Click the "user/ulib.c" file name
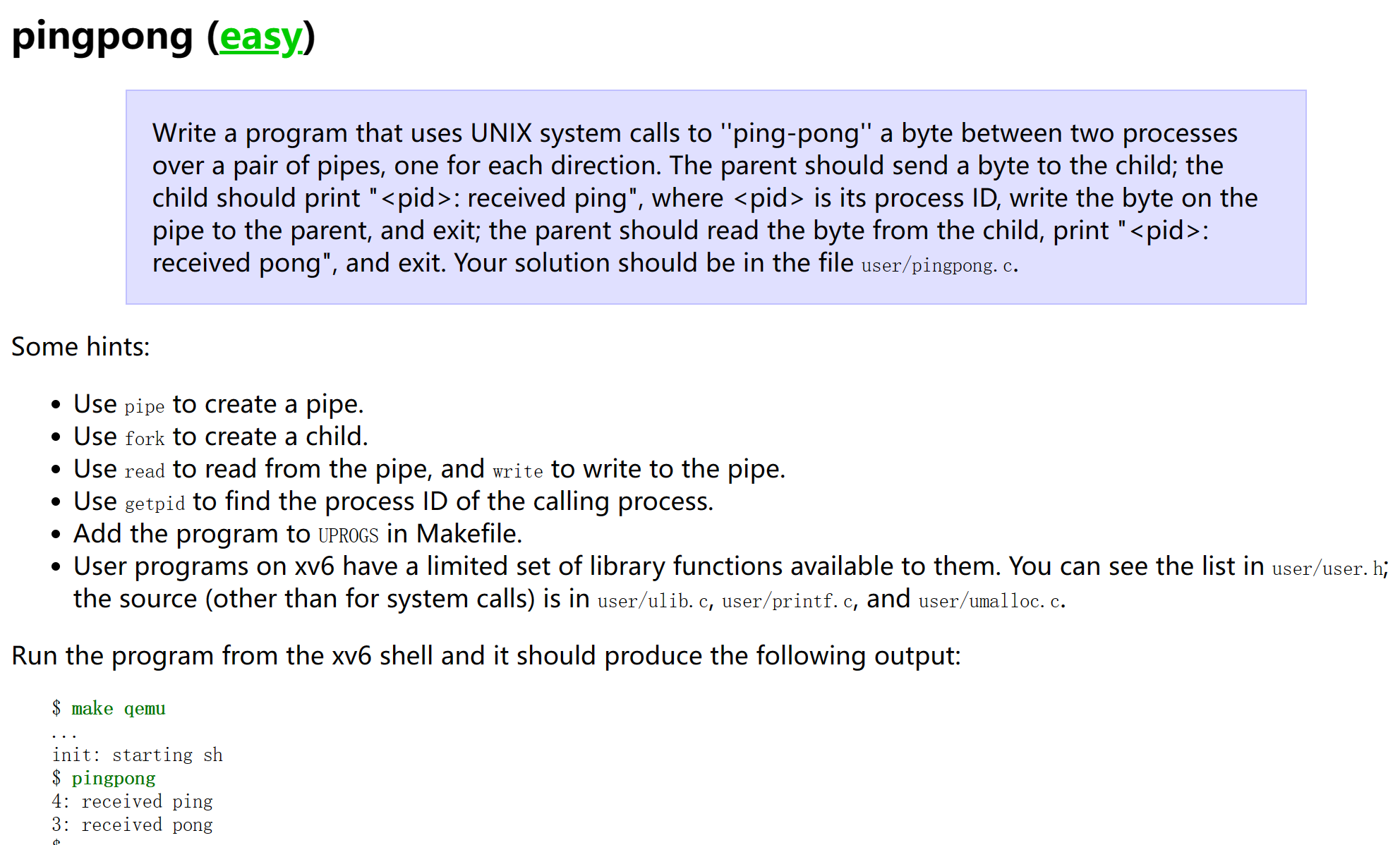Image resolution: width=1400 pixels, height=845 pixels. click(x=653, y=602)
